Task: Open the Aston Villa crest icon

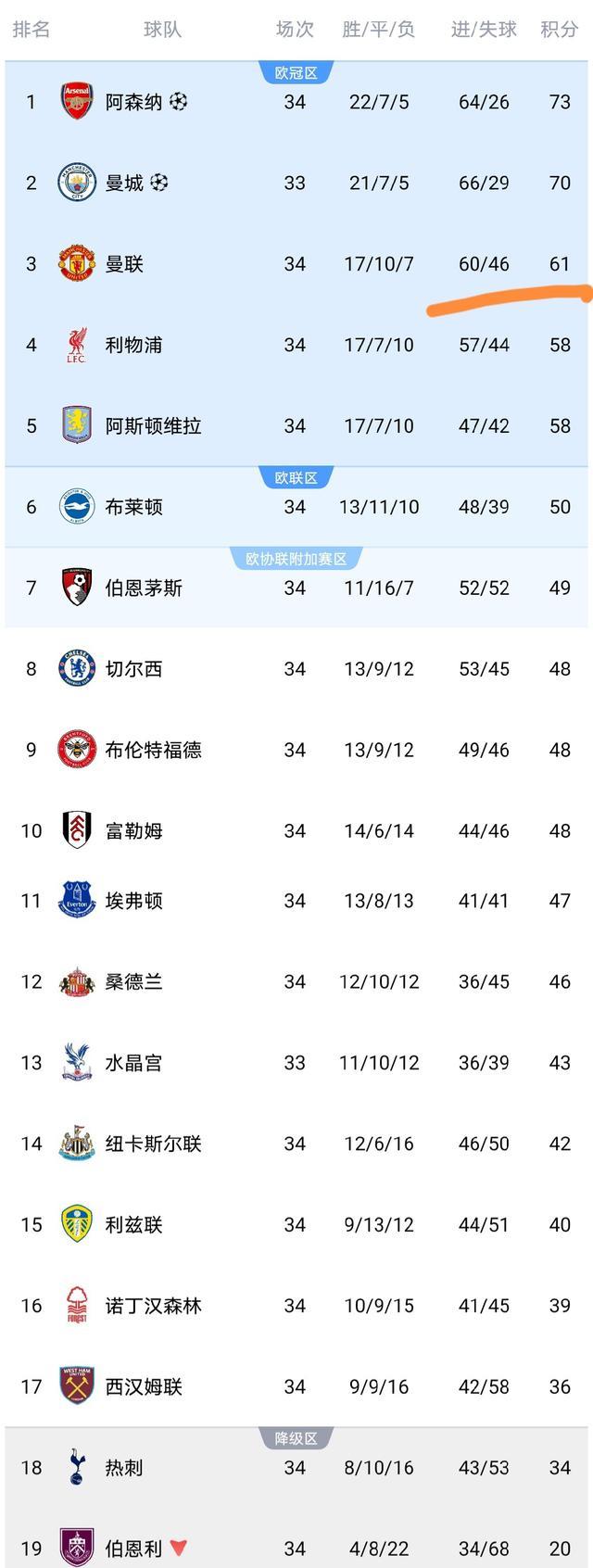Action: pyautogui.click(x=77, y=425)
